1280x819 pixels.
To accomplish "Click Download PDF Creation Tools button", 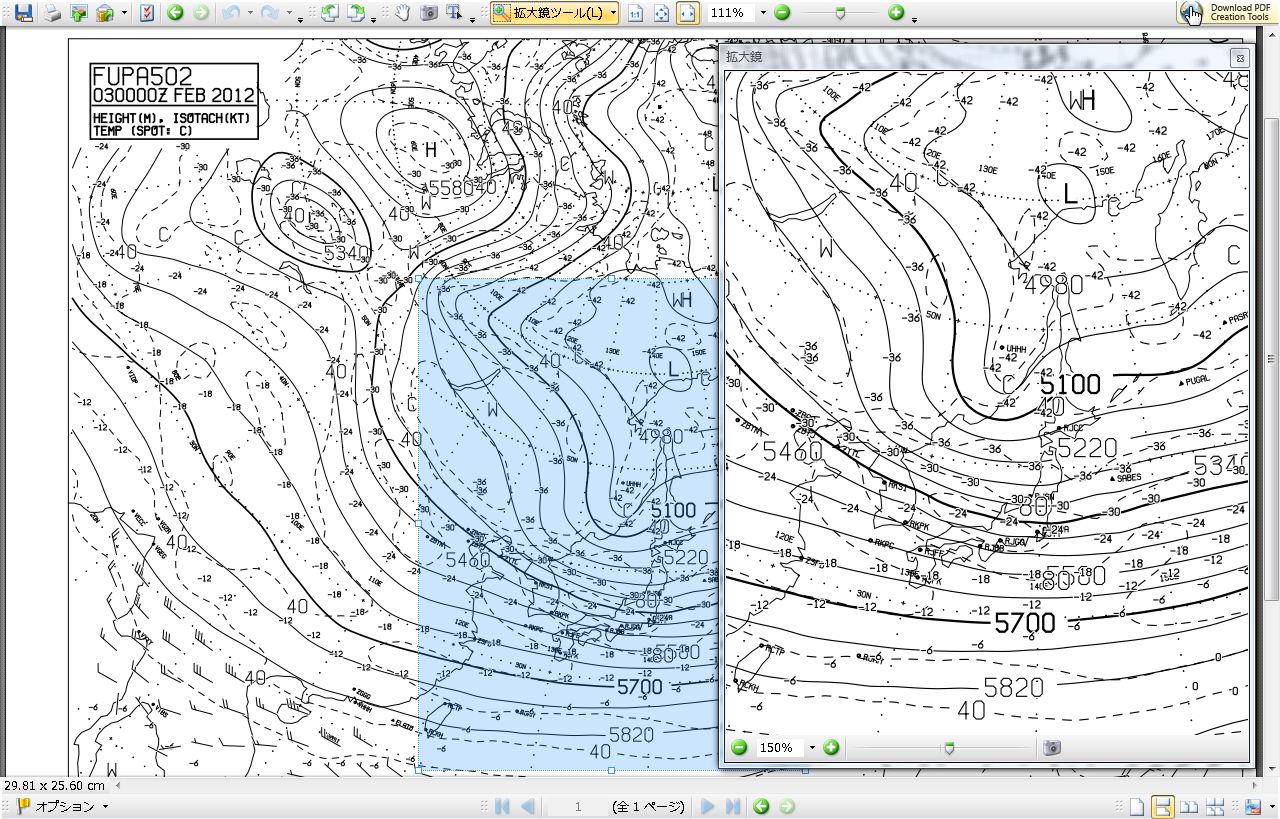I will (1227, 12).
